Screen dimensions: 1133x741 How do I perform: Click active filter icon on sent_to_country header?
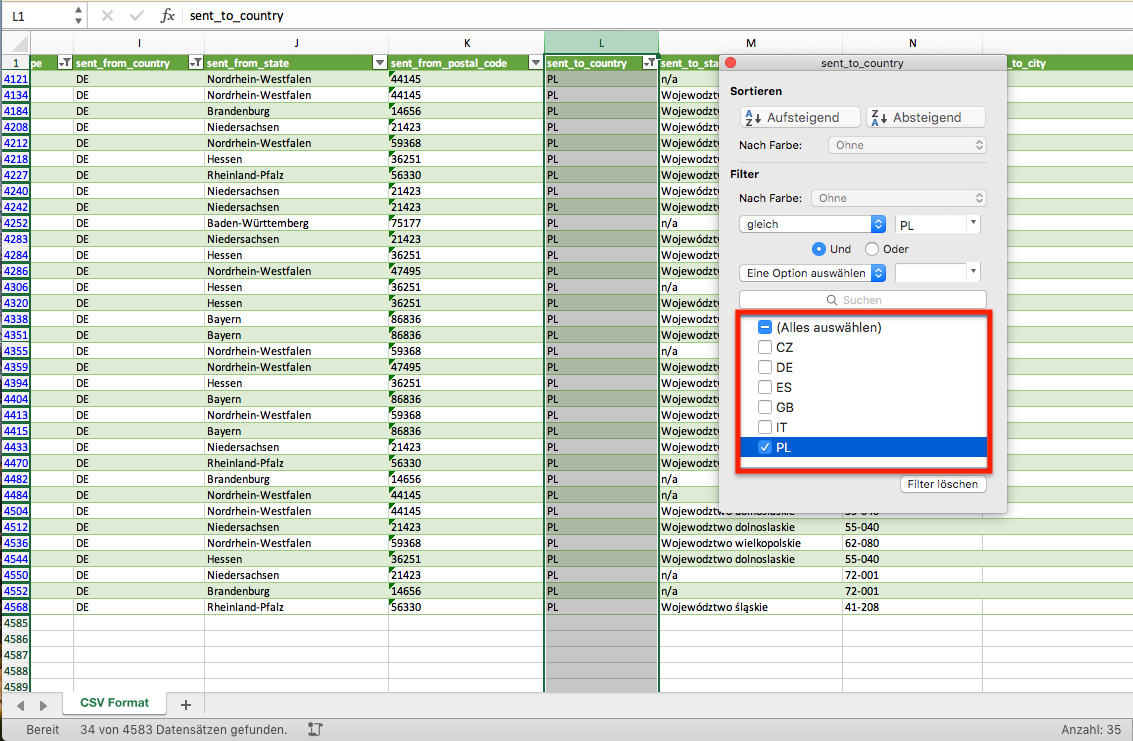tap(650, 63)
